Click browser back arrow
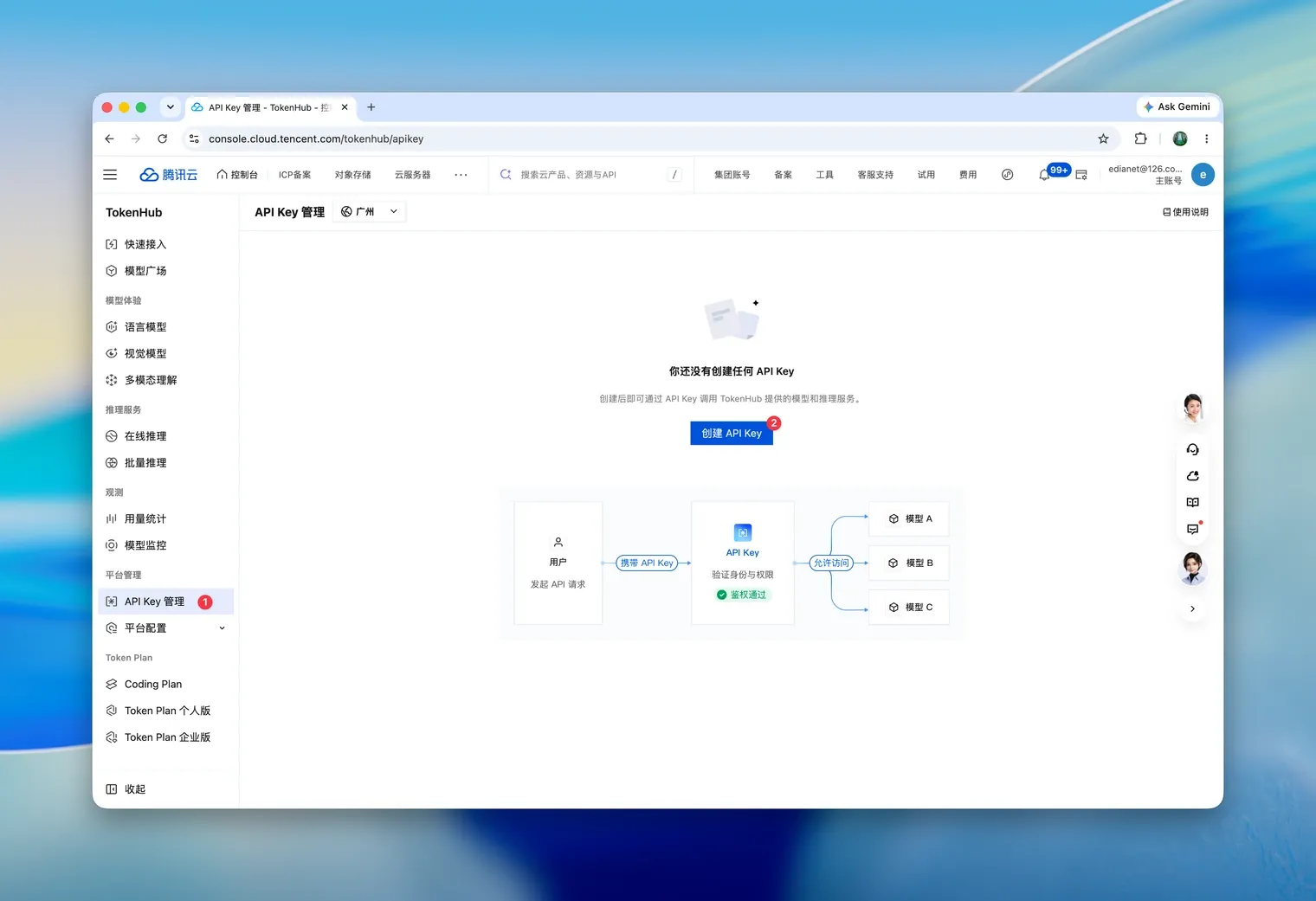Image resolution: width=1316 pixels, height=901 pixels. pos(109,138)
